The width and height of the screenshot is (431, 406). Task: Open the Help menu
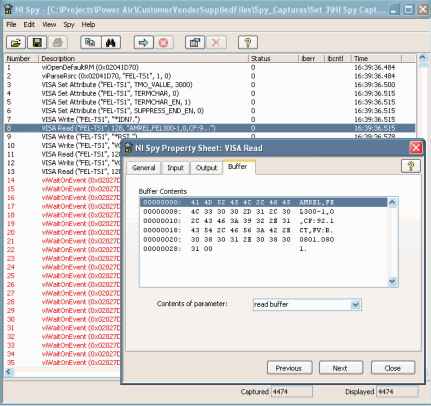88,25
